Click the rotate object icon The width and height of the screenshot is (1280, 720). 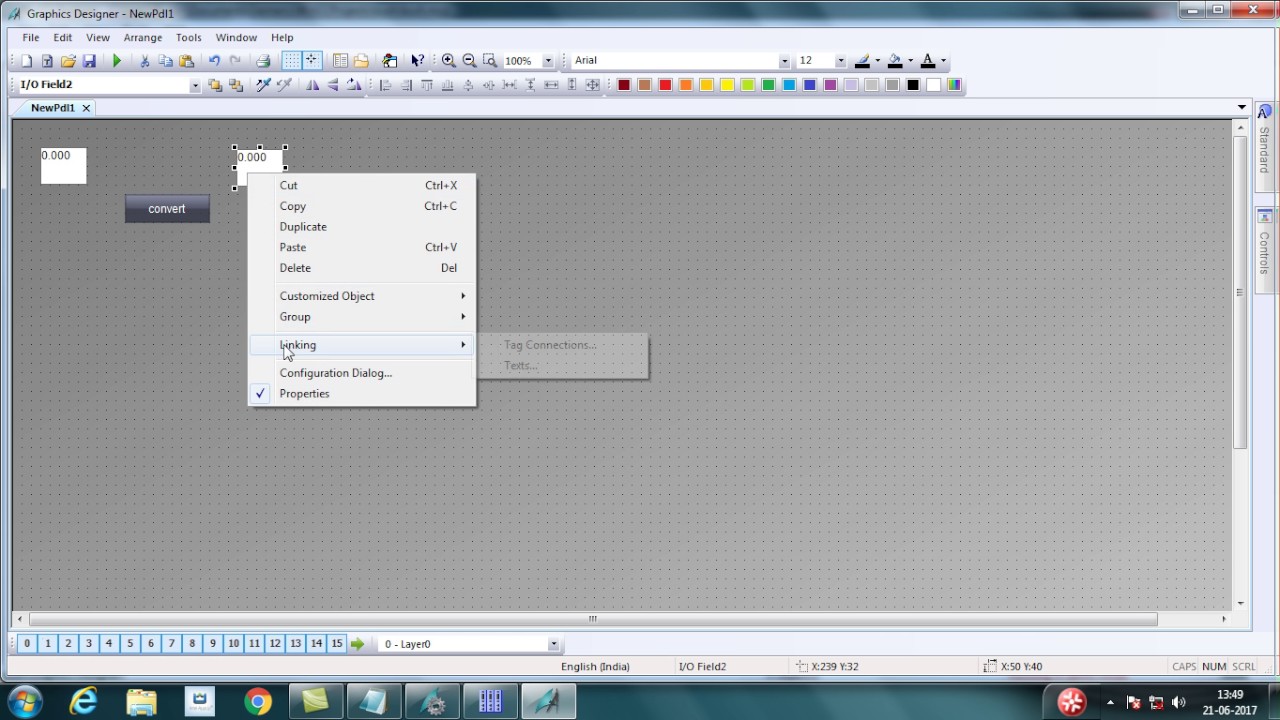tap(354, 85)
